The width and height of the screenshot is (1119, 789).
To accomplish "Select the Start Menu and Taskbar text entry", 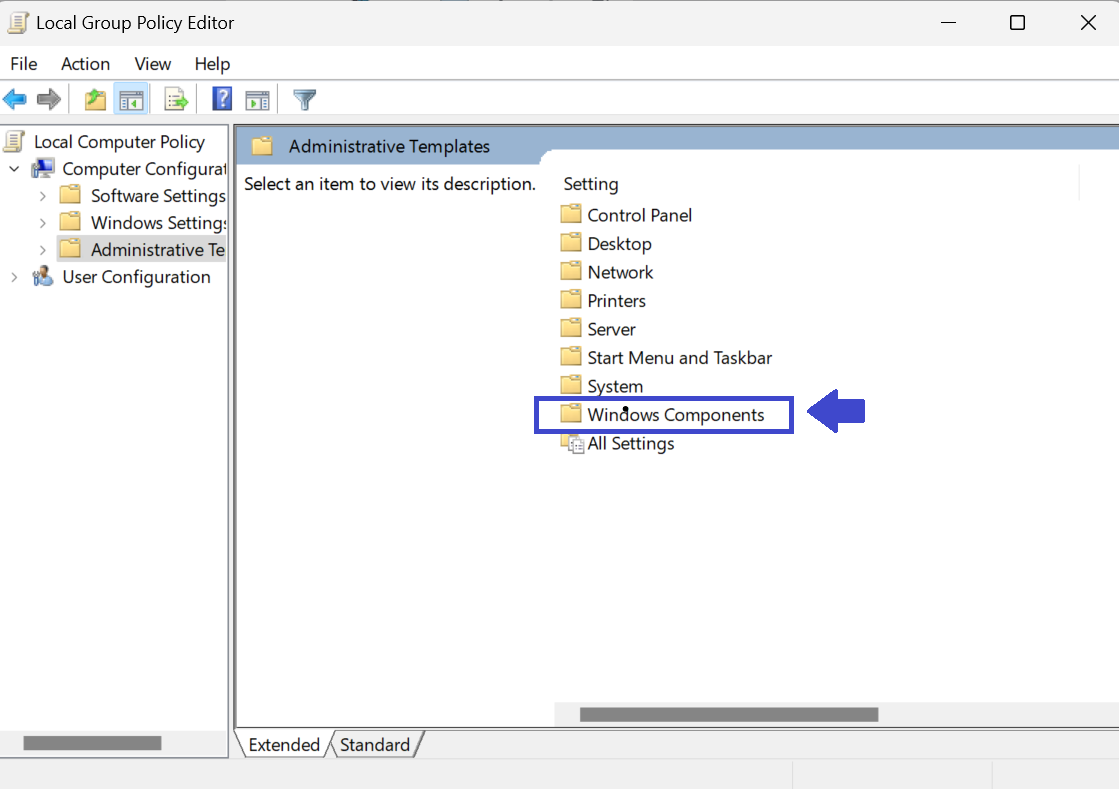I will pos(679,358).
